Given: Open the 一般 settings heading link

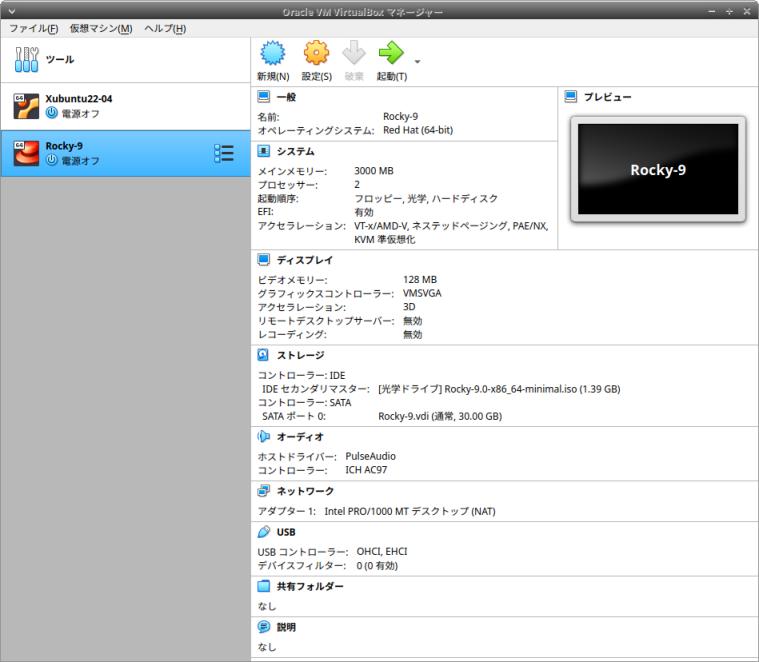Looking at the screenshot, I should (286, 97).
